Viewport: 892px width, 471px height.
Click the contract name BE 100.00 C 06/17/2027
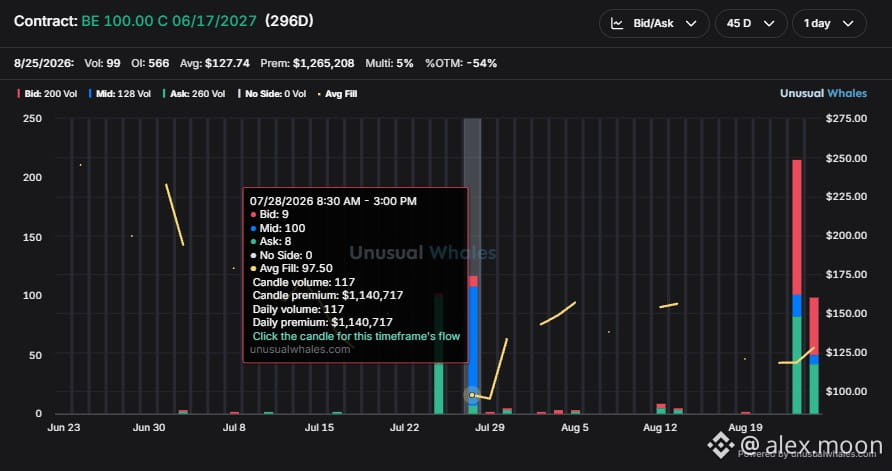tap(169, 21)
